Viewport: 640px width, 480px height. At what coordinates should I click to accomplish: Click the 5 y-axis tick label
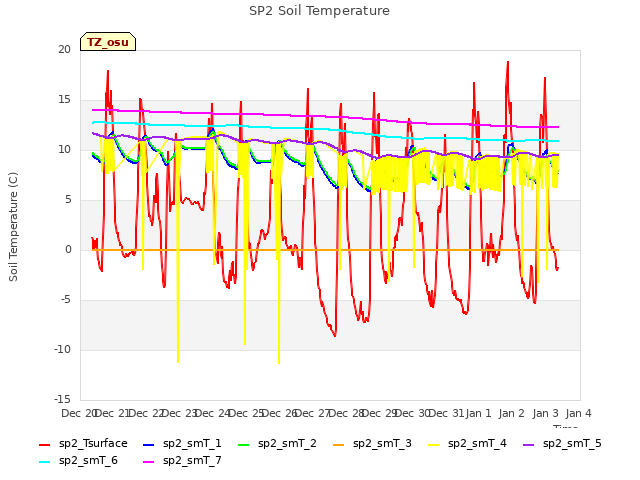[68, 200]
